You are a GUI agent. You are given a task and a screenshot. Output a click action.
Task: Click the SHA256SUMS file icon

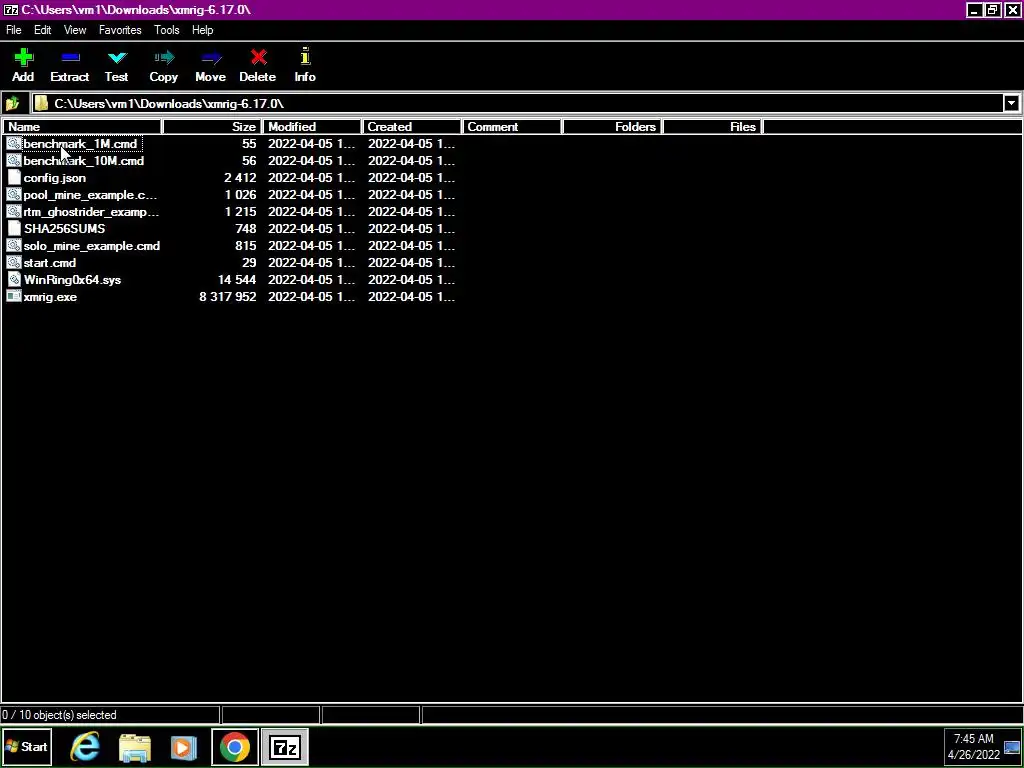[14, 229]
